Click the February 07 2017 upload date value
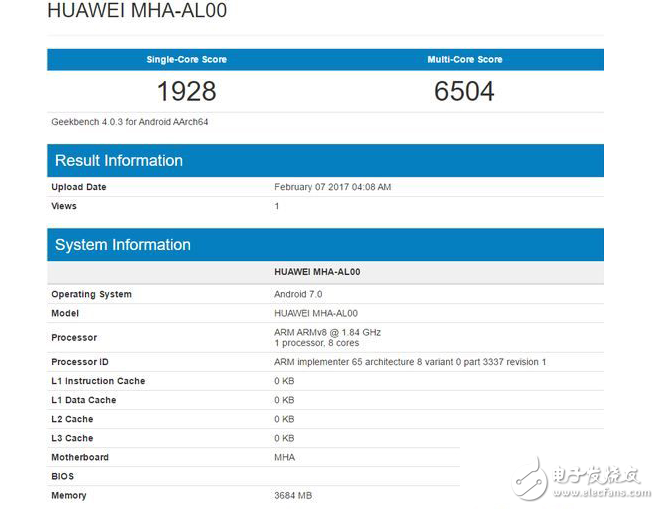Viewport: 659px width, 509px height. pyautogui.click(x=332, y=187)
